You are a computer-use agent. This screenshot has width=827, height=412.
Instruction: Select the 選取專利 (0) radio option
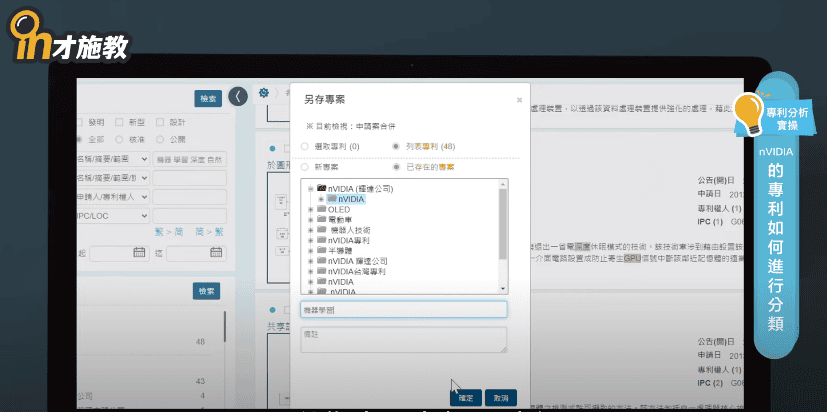click(305, 146)
